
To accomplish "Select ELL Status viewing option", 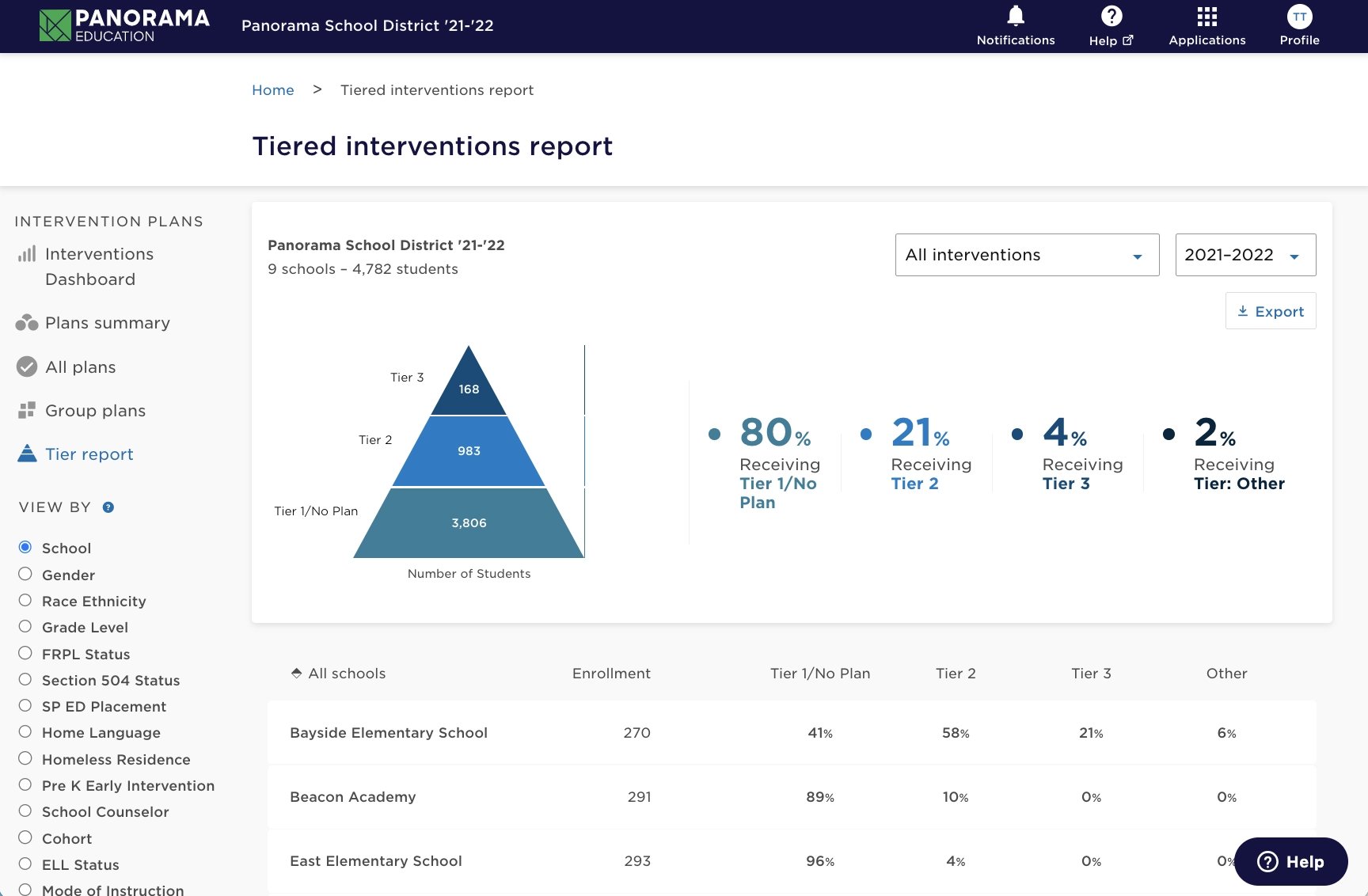I will tap(25, 864).
